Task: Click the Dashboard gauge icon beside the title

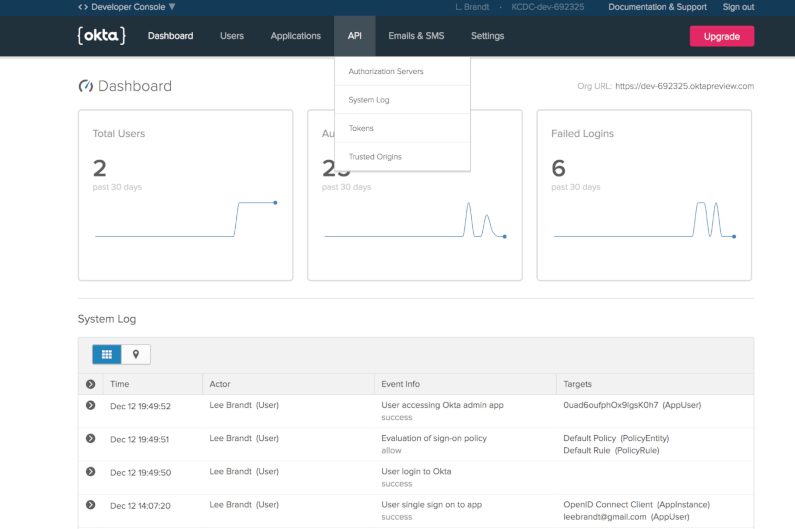Action: (85, 86)
